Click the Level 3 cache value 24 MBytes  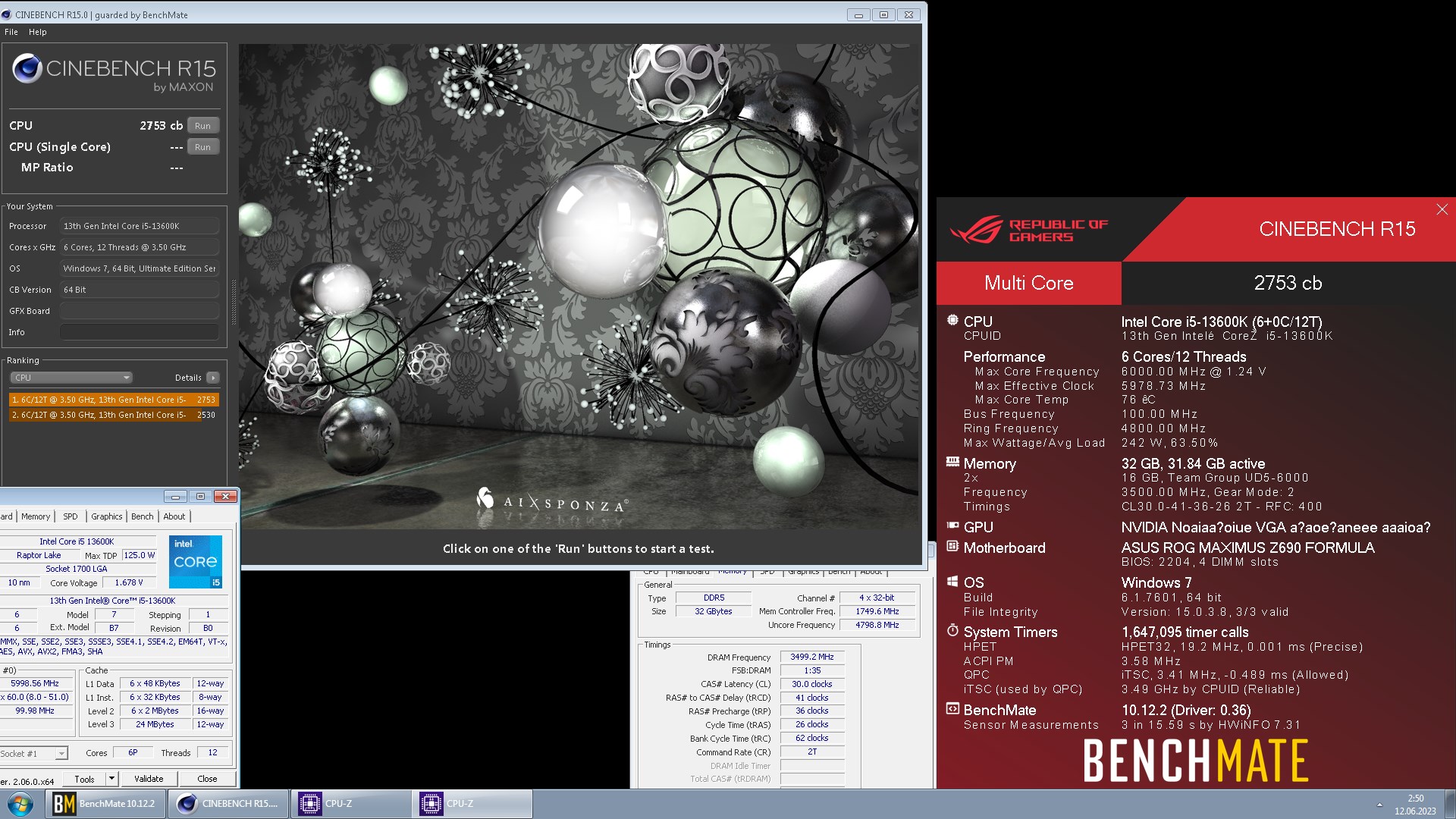(155, 724)
